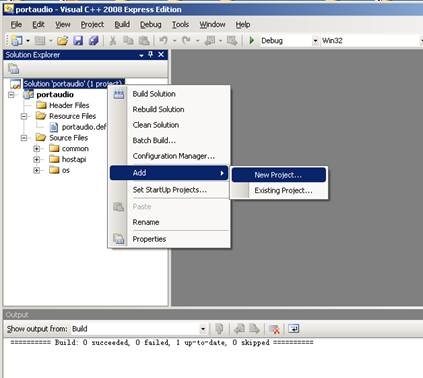Open the File menu

pyautogui.click(x=16, y=24)
